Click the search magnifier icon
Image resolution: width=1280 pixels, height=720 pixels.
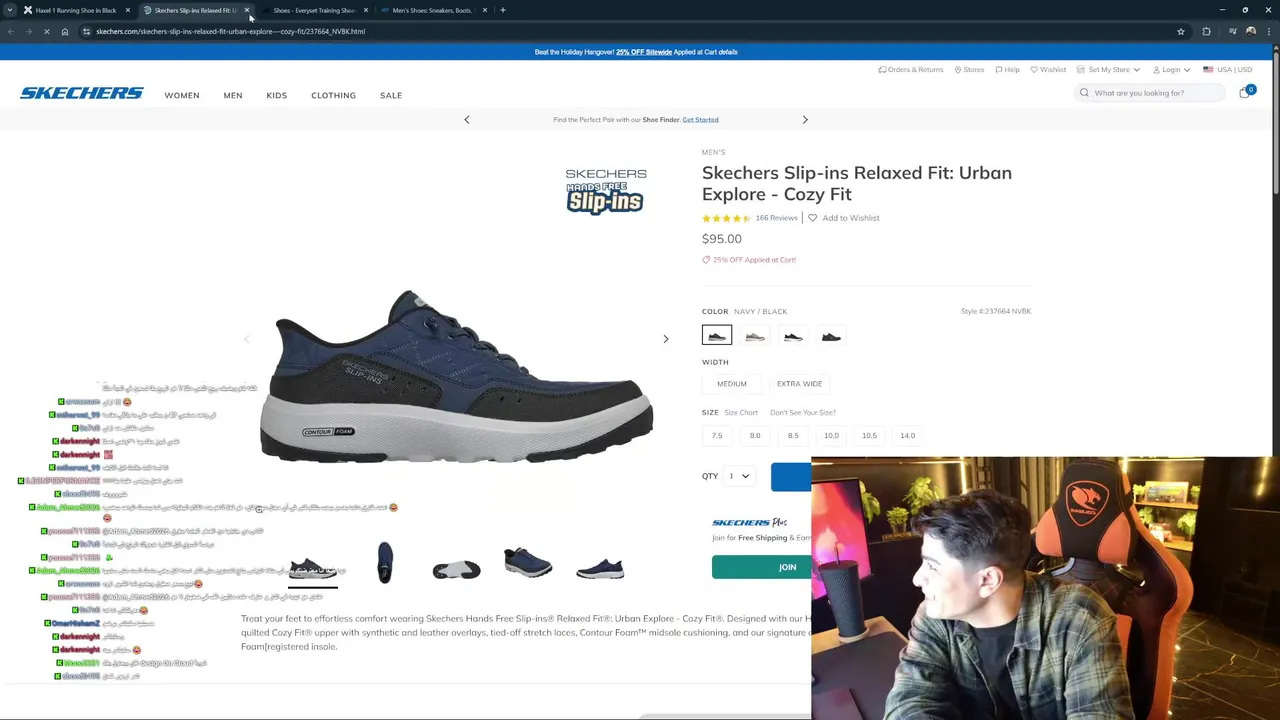pos(1084,93)
